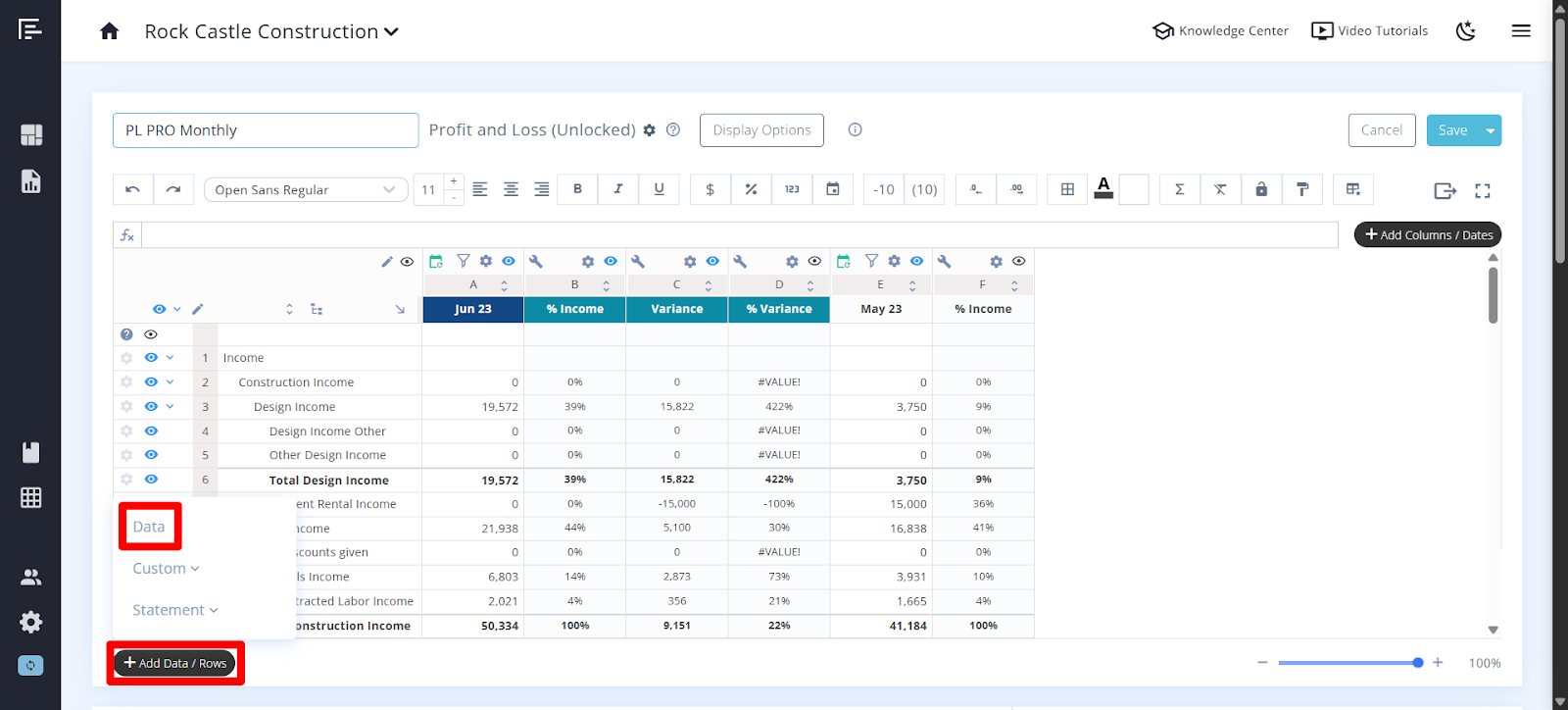Screen dimensions: 1568x710
Task: Open the Save button dropdown arrow
Action: (1491, 130)
